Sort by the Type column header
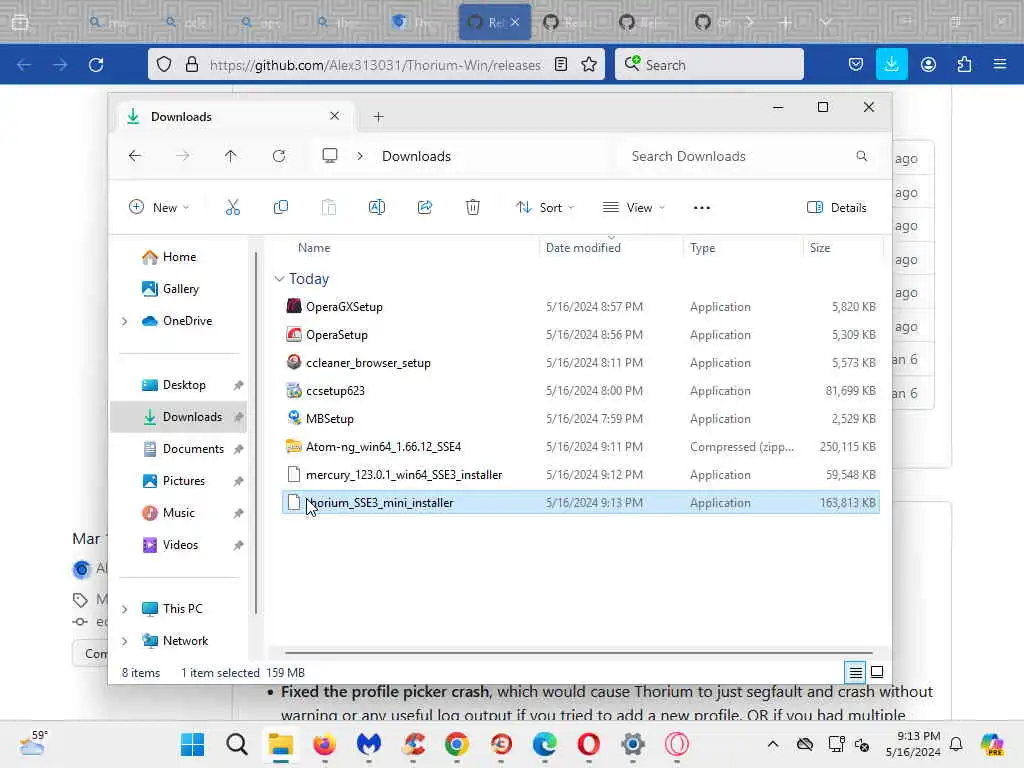The image size is (1024, 768). click(703, 248)
